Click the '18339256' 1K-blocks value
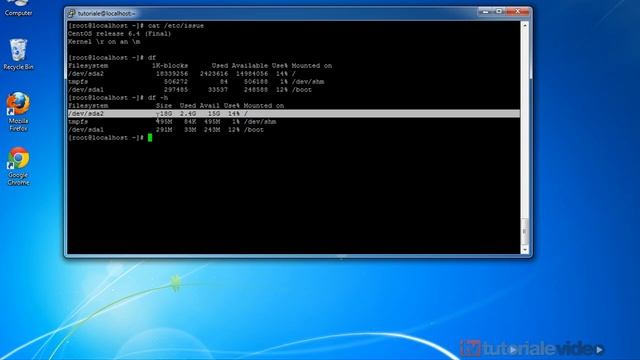 172,74
